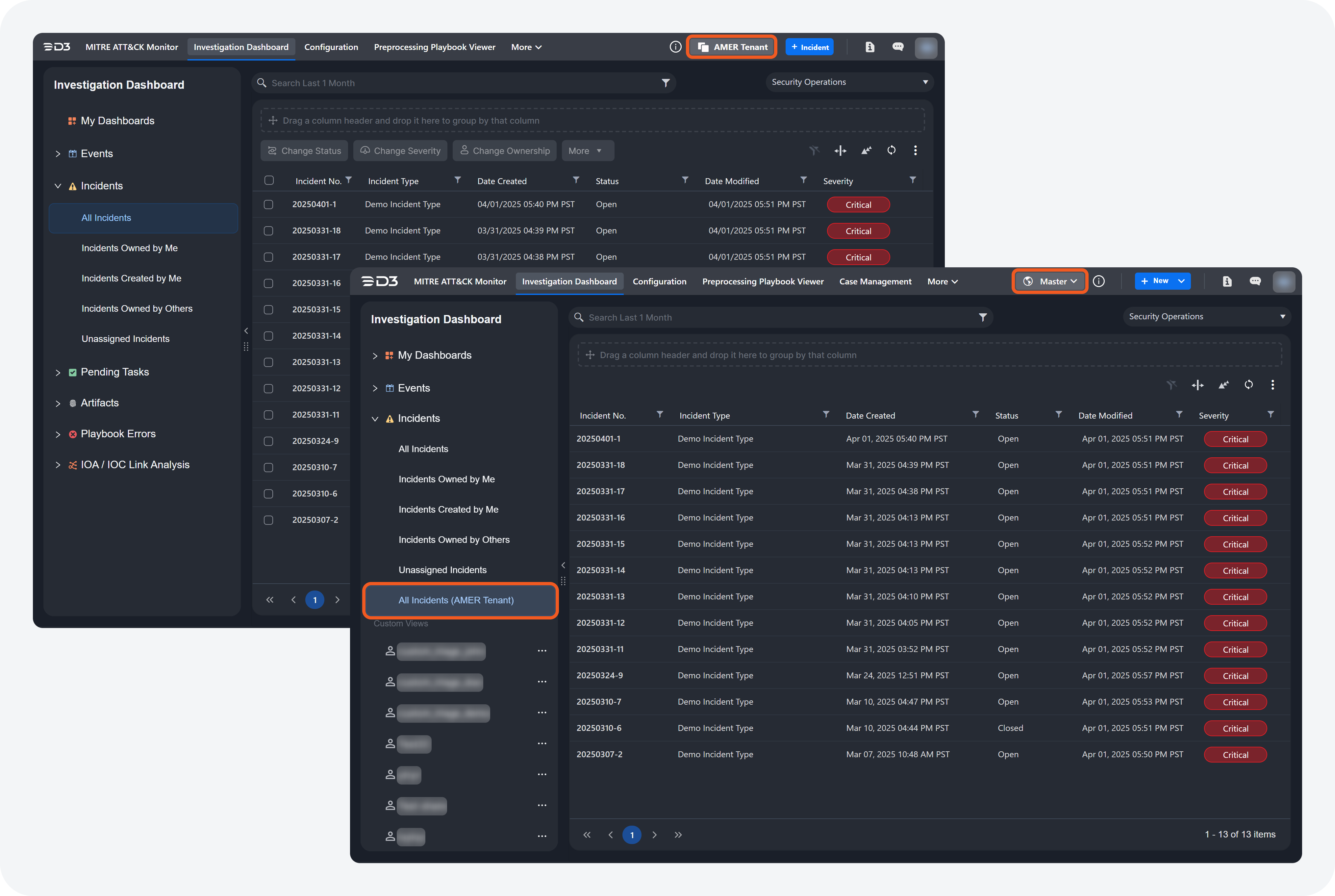Image resolution: width=1335 pixels, height=896 pixels.
Task: Open the Master tenant dropdown
Action: click(x=1050, y=281)
